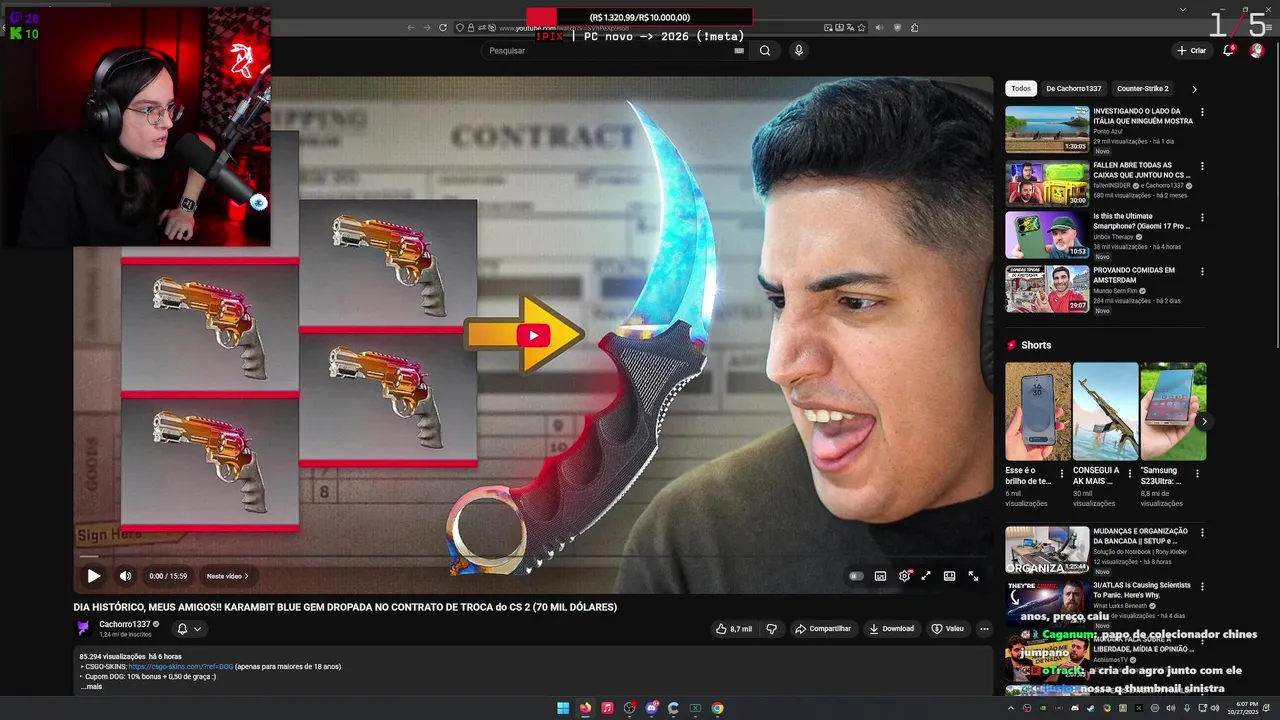Toggle the autoplay switch in the player
Screen dimensions: 1280x720
(856, 576)
